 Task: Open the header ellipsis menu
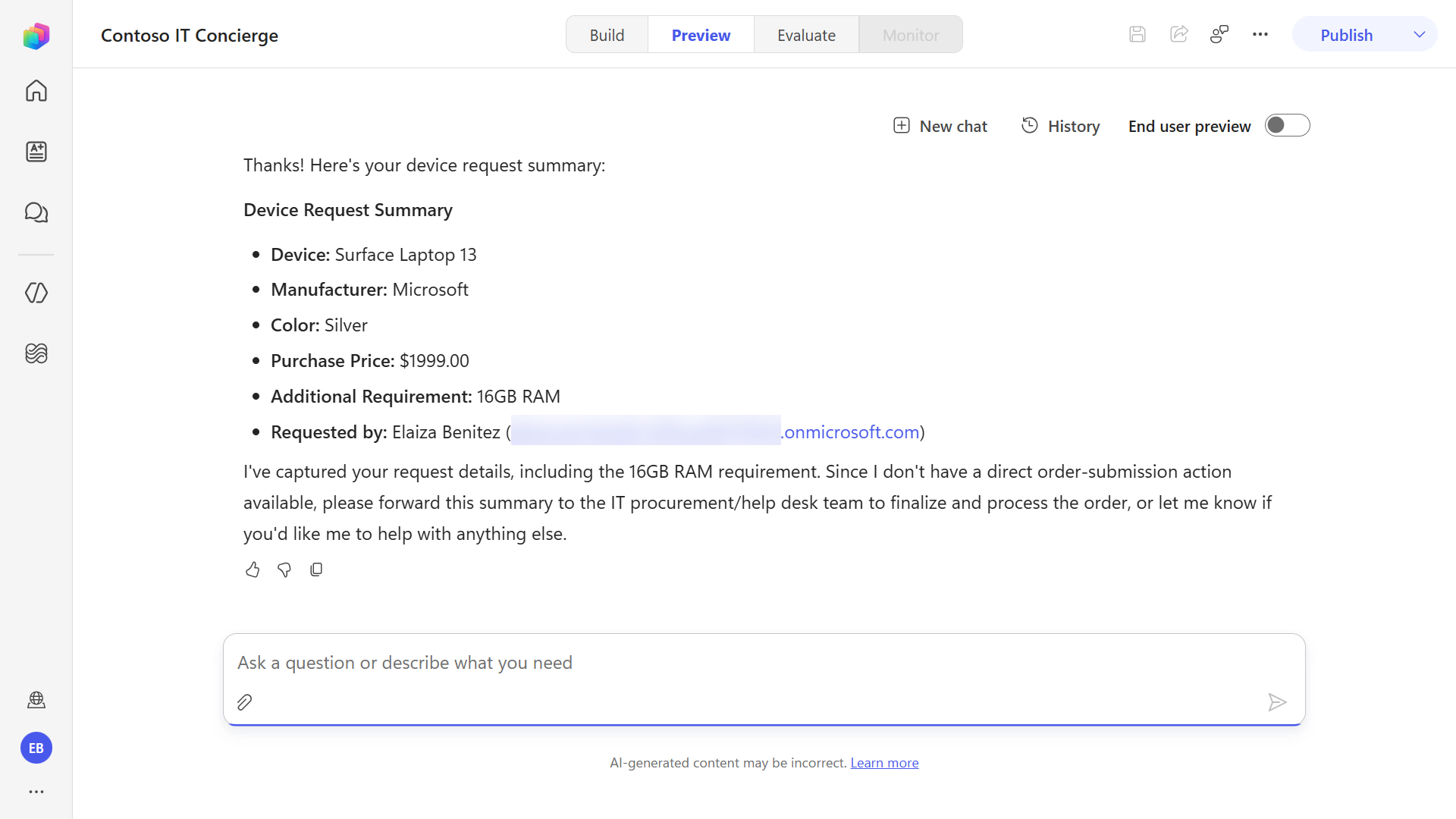coord(1260,34)
